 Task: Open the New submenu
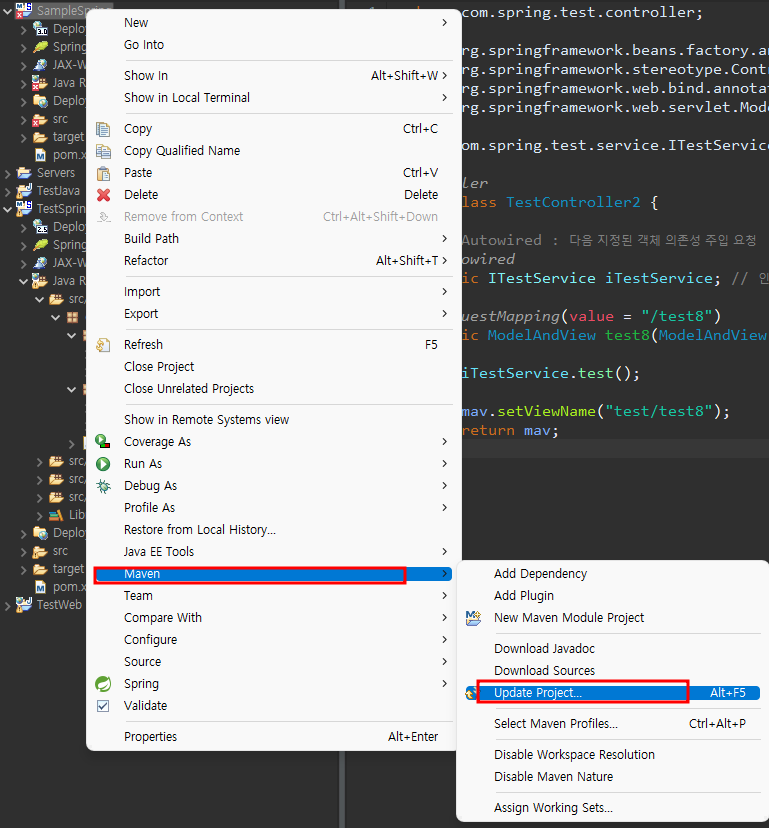pos(274,23)
